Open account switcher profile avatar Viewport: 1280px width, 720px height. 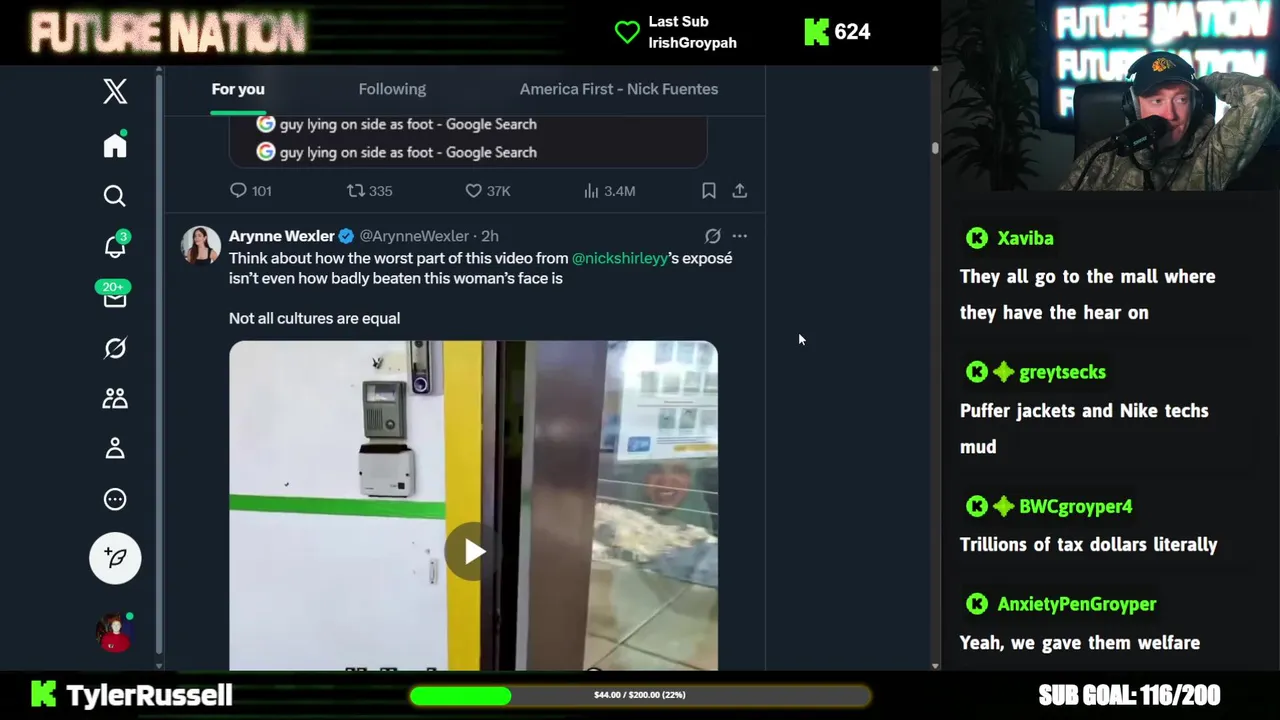115,632
